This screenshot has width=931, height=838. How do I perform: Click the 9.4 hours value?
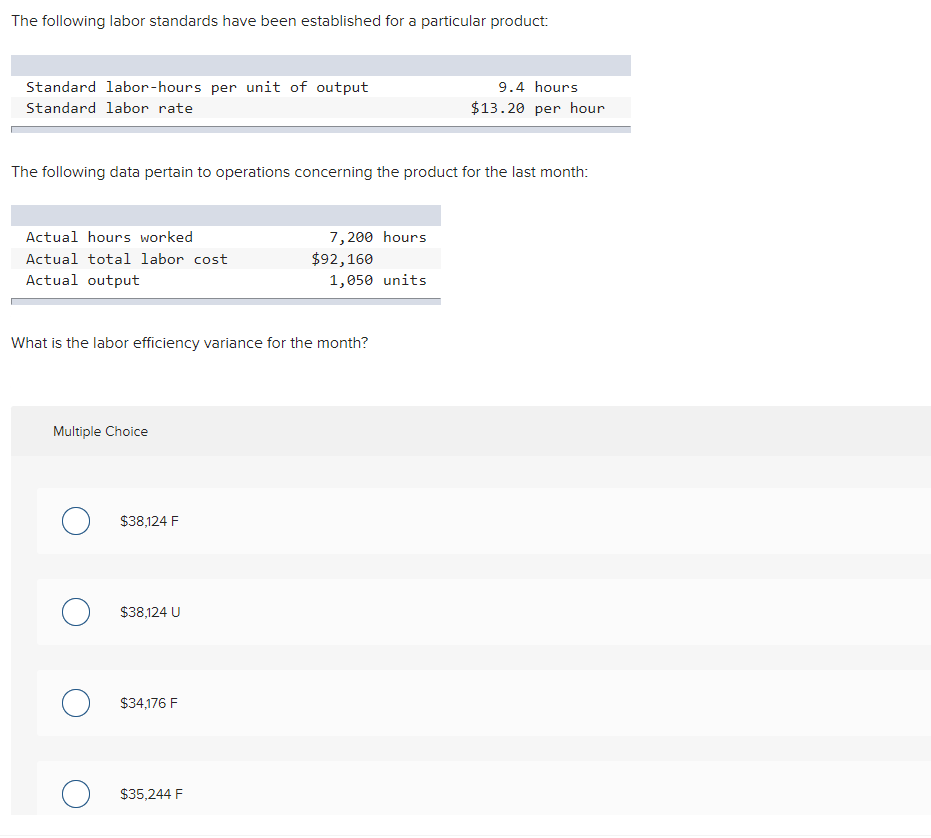coord(538,87)
